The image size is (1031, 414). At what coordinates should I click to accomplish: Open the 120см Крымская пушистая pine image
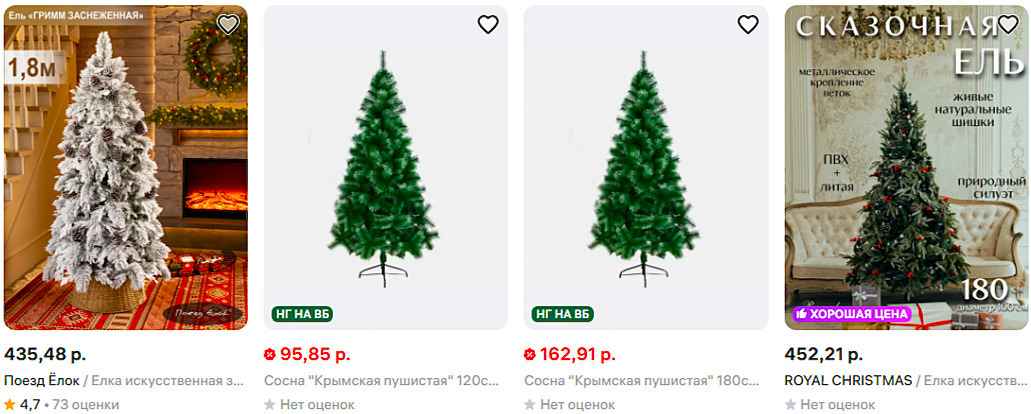point(385,168)
